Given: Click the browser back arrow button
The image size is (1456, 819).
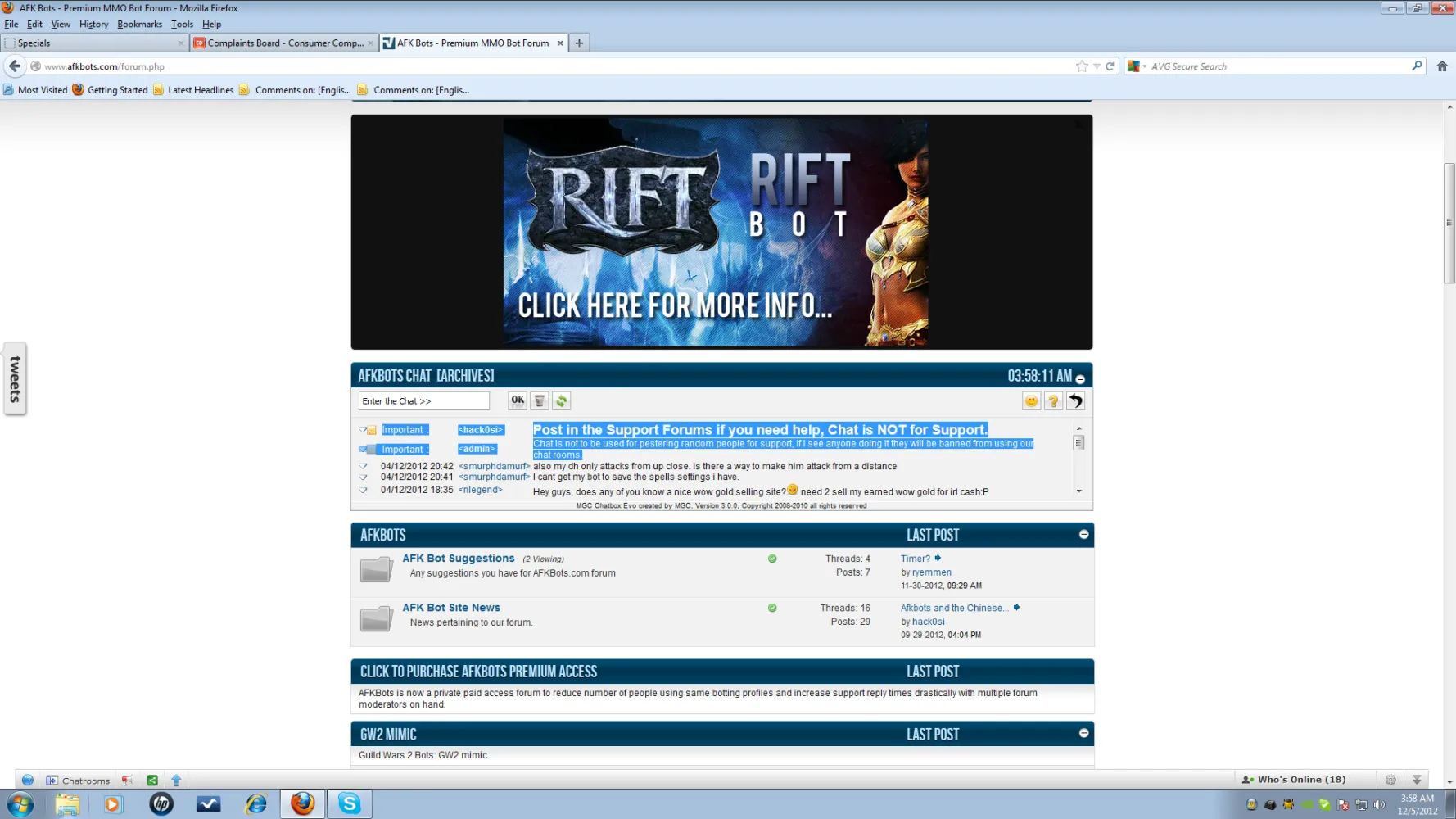Looking at the screenshot, I should (15, 66).
